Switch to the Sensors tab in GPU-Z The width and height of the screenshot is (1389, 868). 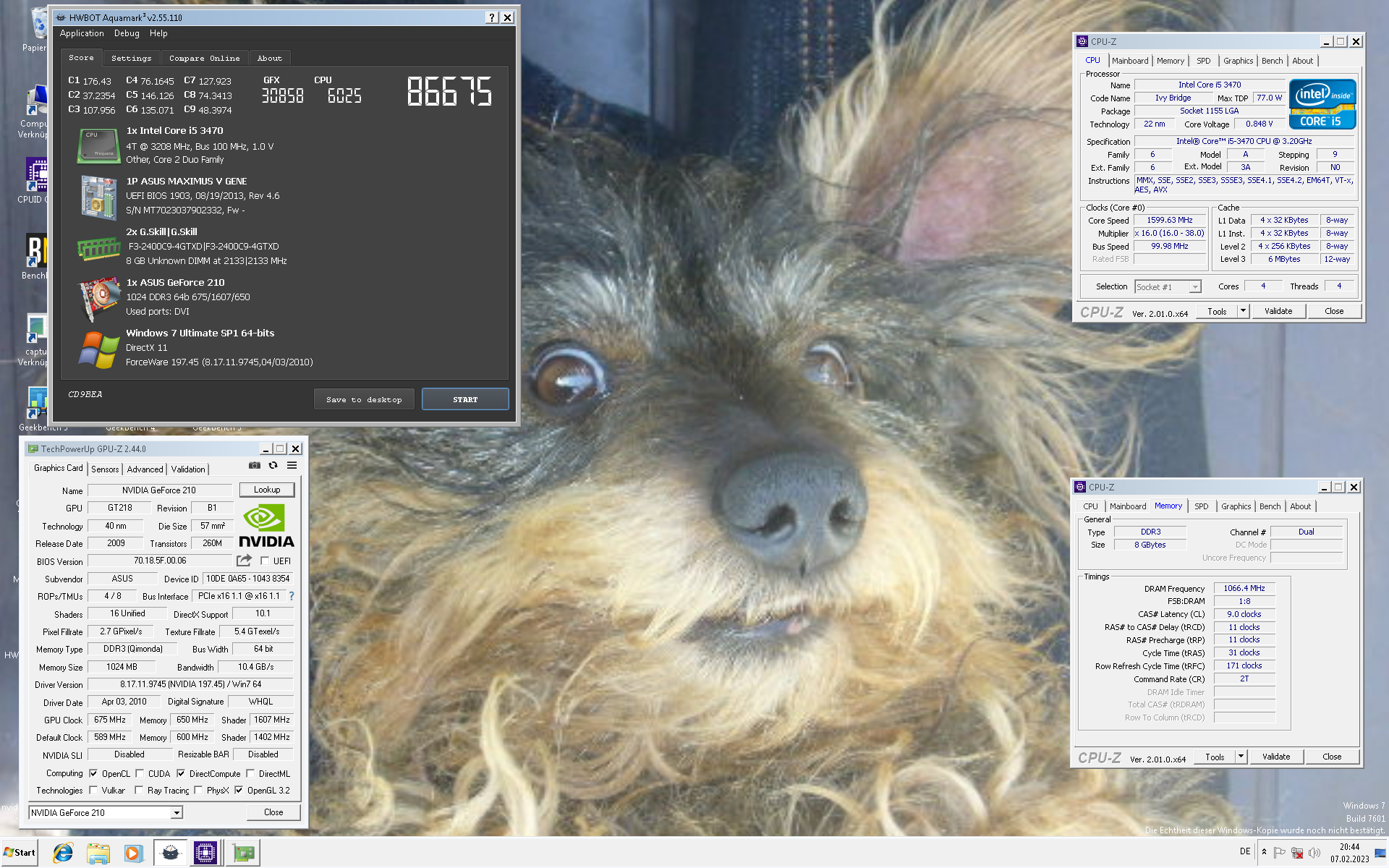click(105, 469)
